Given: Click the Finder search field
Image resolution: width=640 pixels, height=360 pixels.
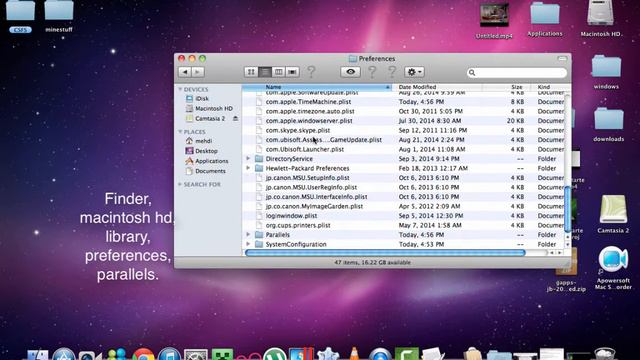Looking at the screenshot, I should point(517,73).
